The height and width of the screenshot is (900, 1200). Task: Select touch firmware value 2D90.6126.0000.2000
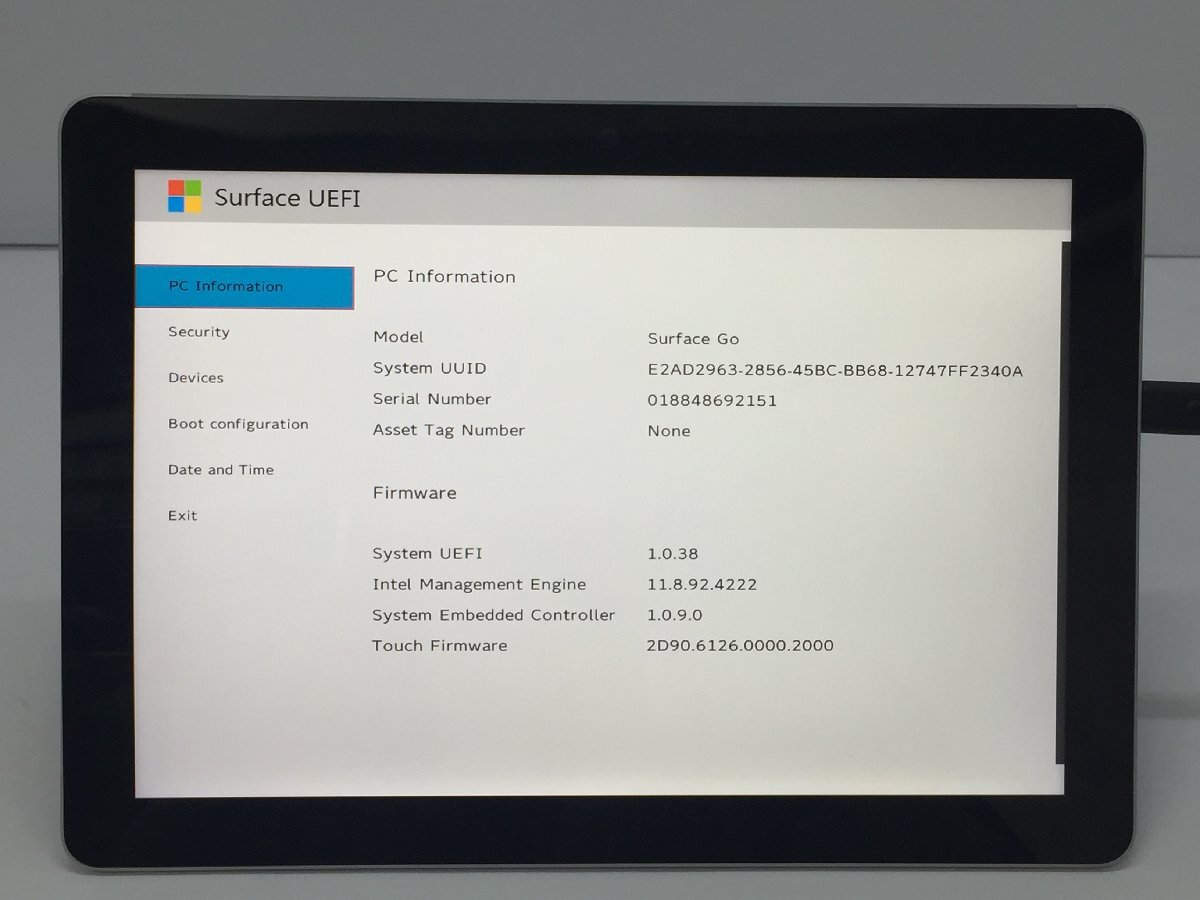tap(740, 646)
